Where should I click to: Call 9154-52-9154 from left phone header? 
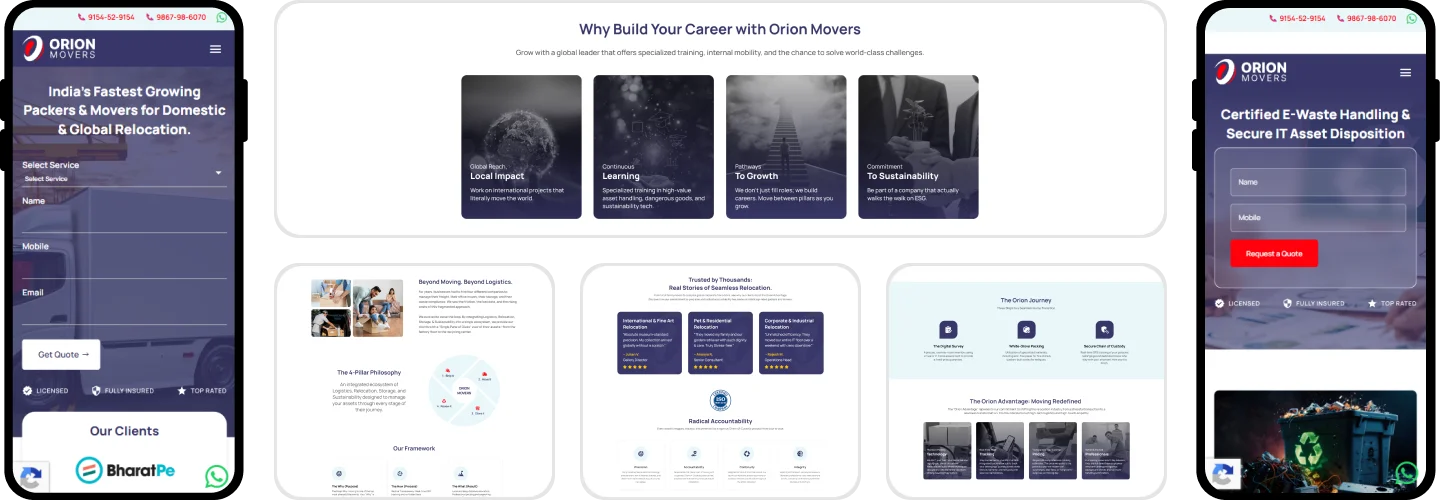(105, 18)
